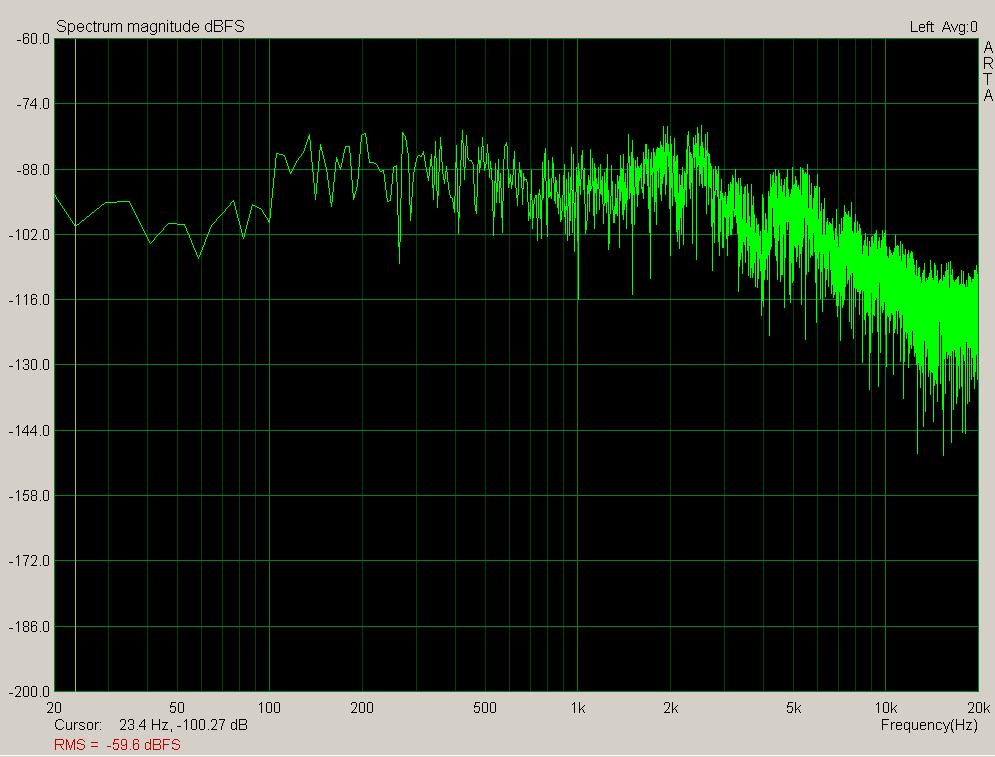Click the 1k frequency axis label

pos(578,708)
